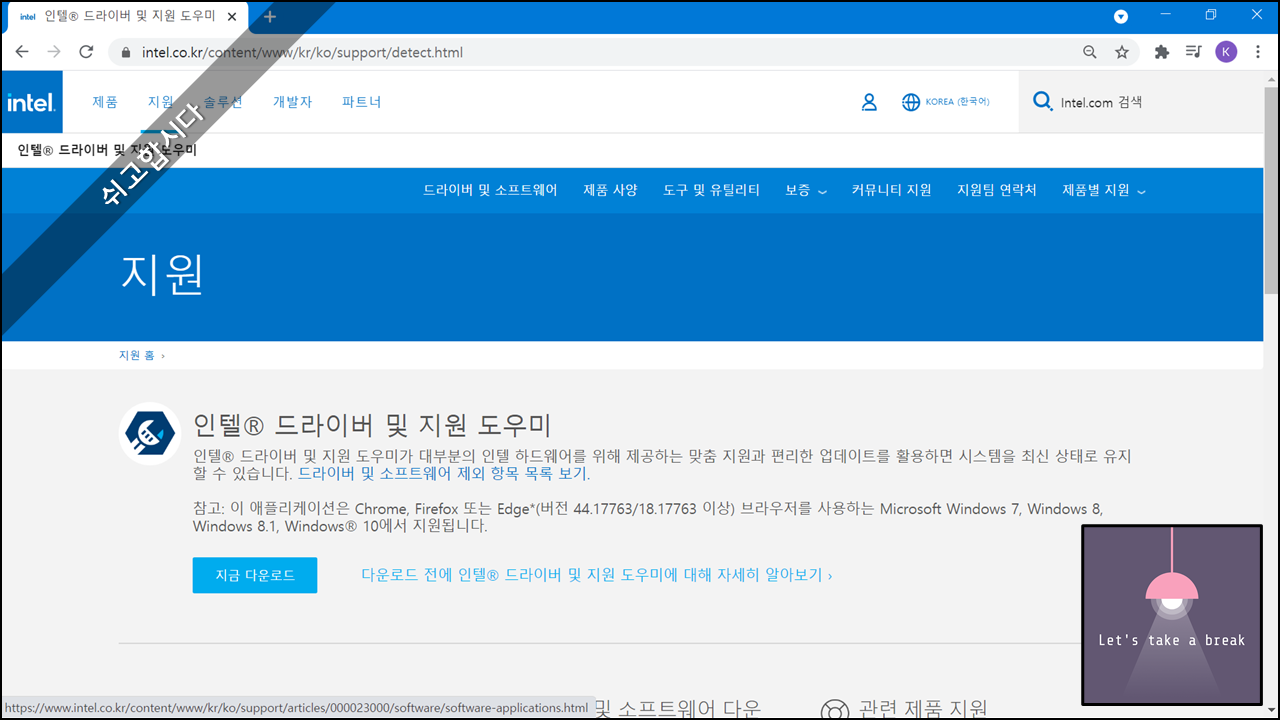Screen dimensions: 1280x720
Task: Open the media control icon
Action: click(x=1194, y=52)
